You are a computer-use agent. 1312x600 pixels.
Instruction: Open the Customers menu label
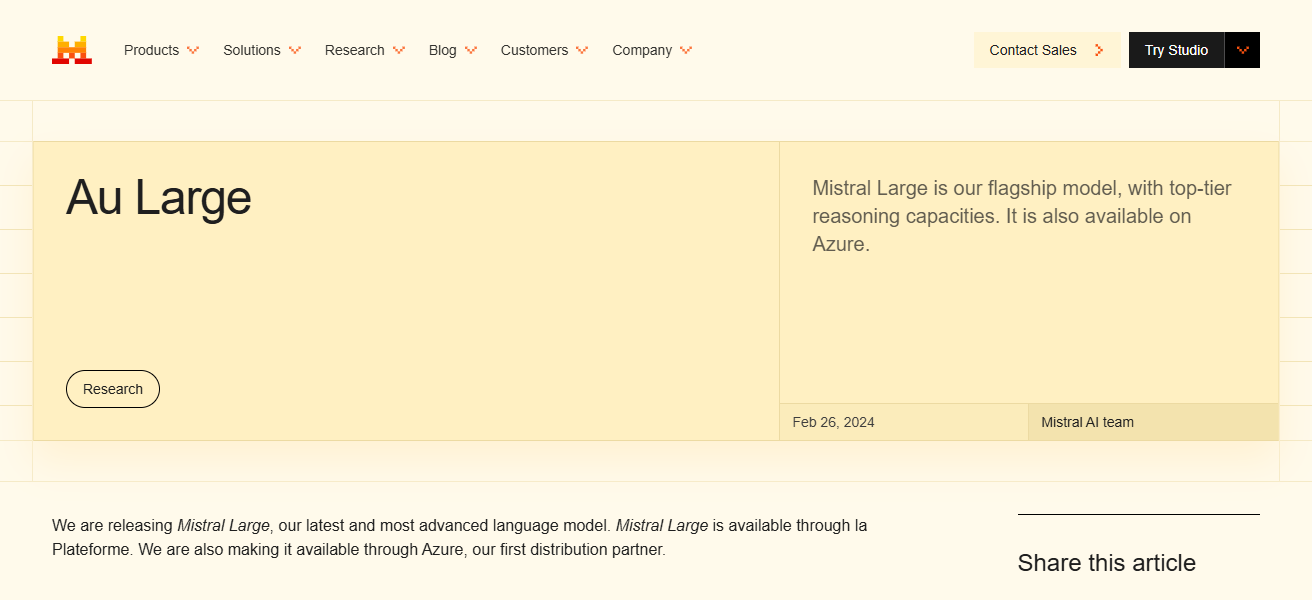pos(534,50)
